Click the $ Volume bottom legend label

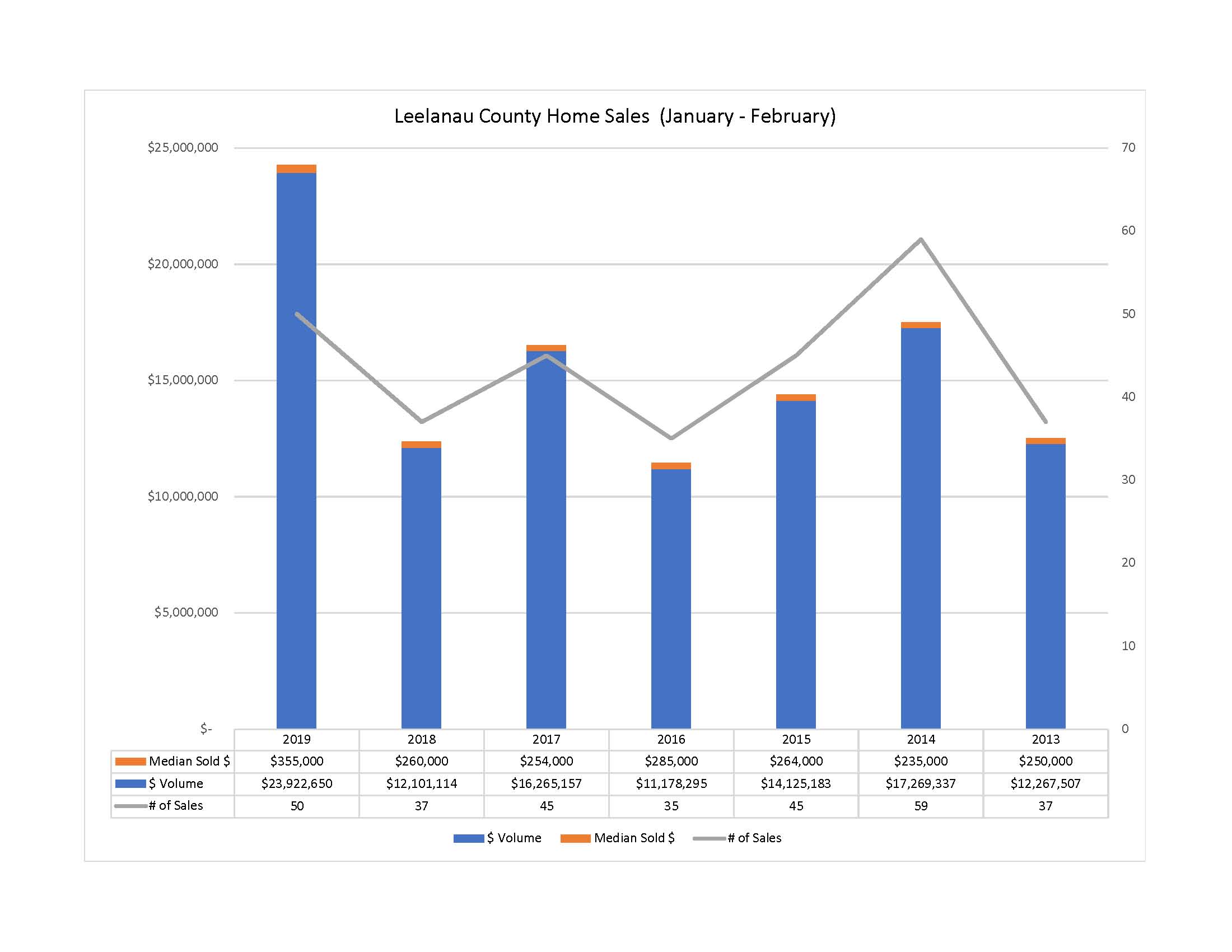point(514,838)
